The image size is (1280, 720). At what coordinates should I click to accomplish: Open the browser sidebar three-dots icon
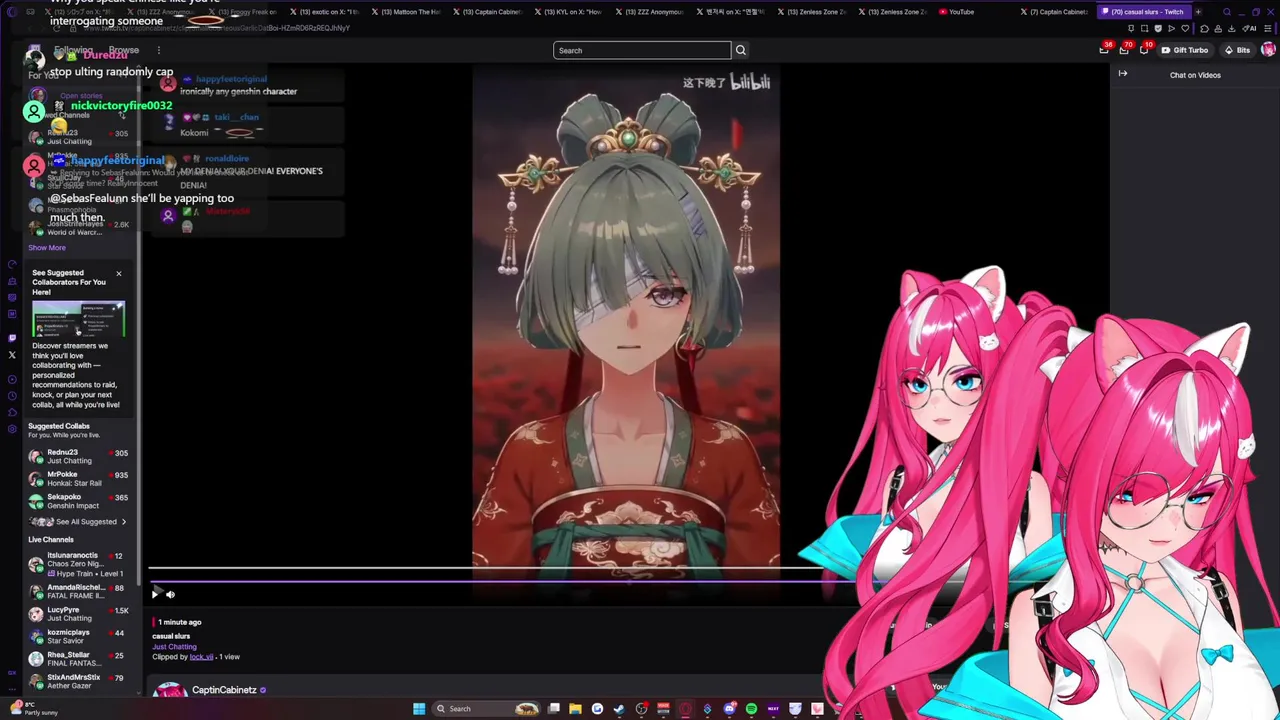(x=12, y=689)
